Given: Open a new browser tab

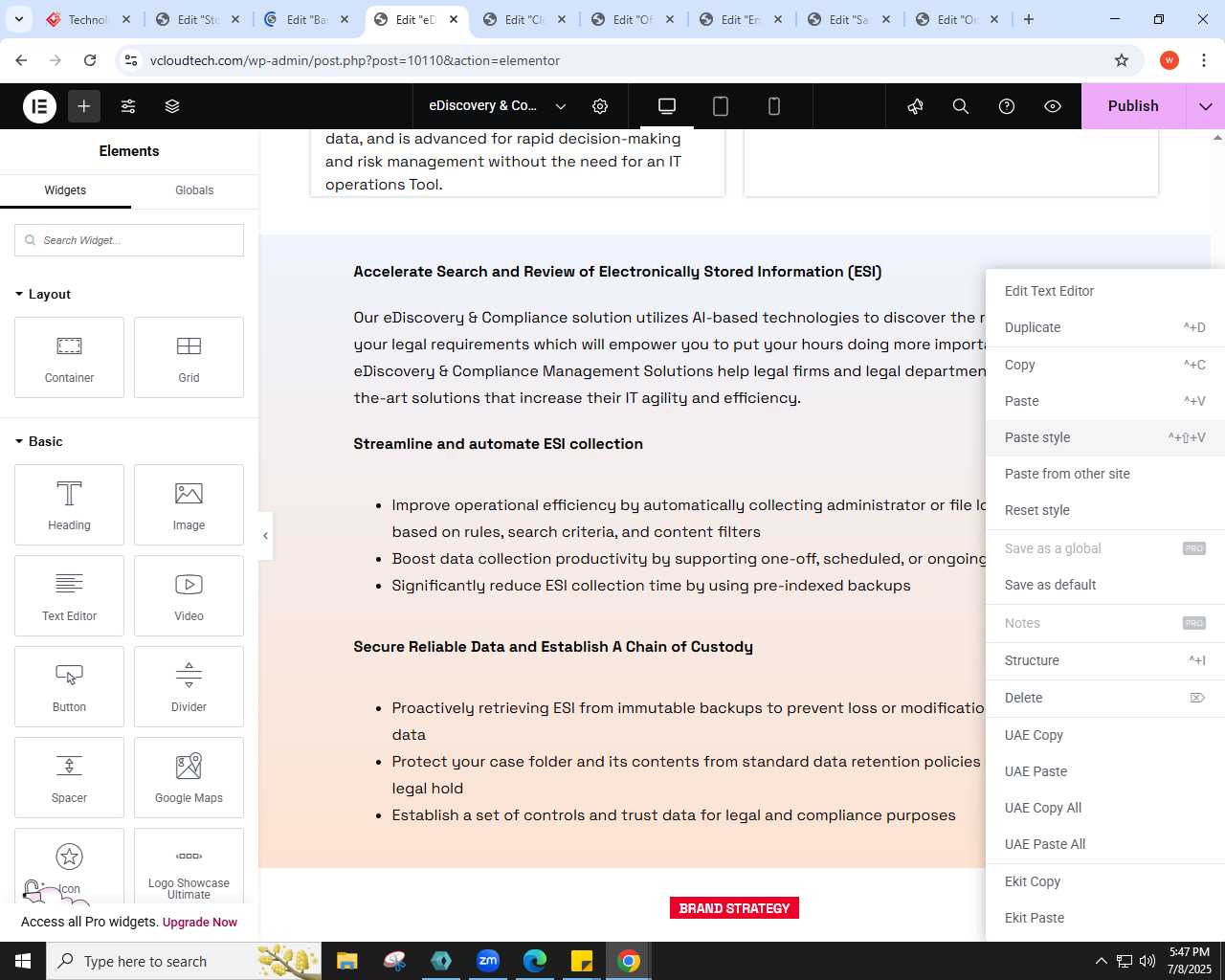Looking at the screenshot, I should click(1029, 19).
